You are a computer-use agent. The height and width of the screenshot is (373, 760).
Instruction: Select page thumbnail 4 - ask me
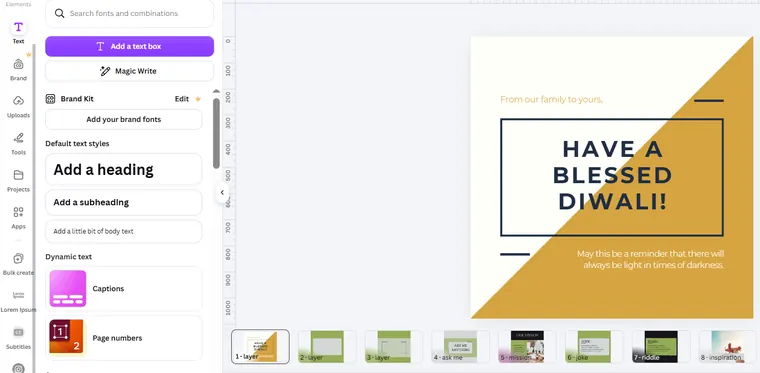pos(460,346)
